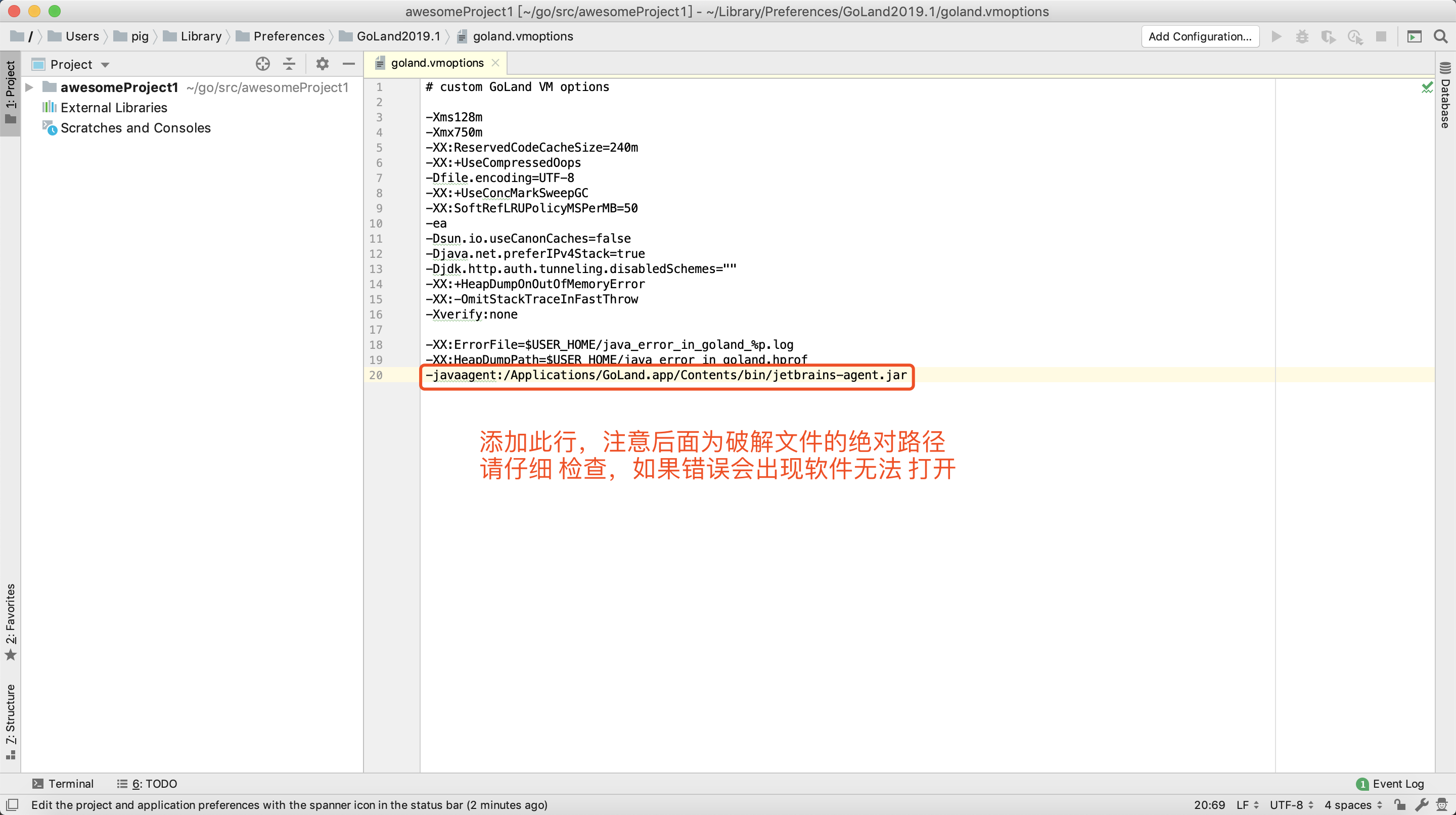Click the -Xmx750m line in the editor
The width and height of the screenshot is (1456, 815).
454,132
